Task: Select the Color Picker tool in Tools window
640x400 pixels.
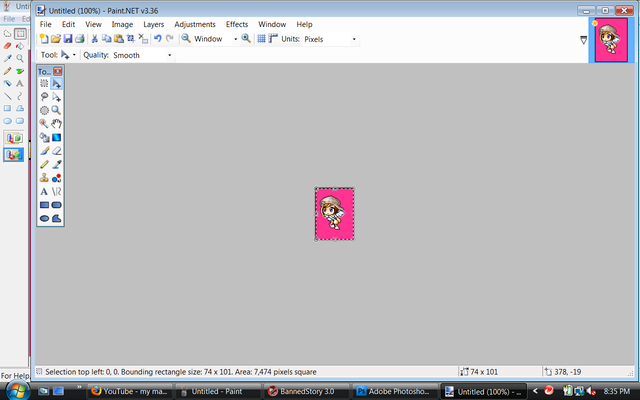Action: pyautogui.click(x=56, y=164)
